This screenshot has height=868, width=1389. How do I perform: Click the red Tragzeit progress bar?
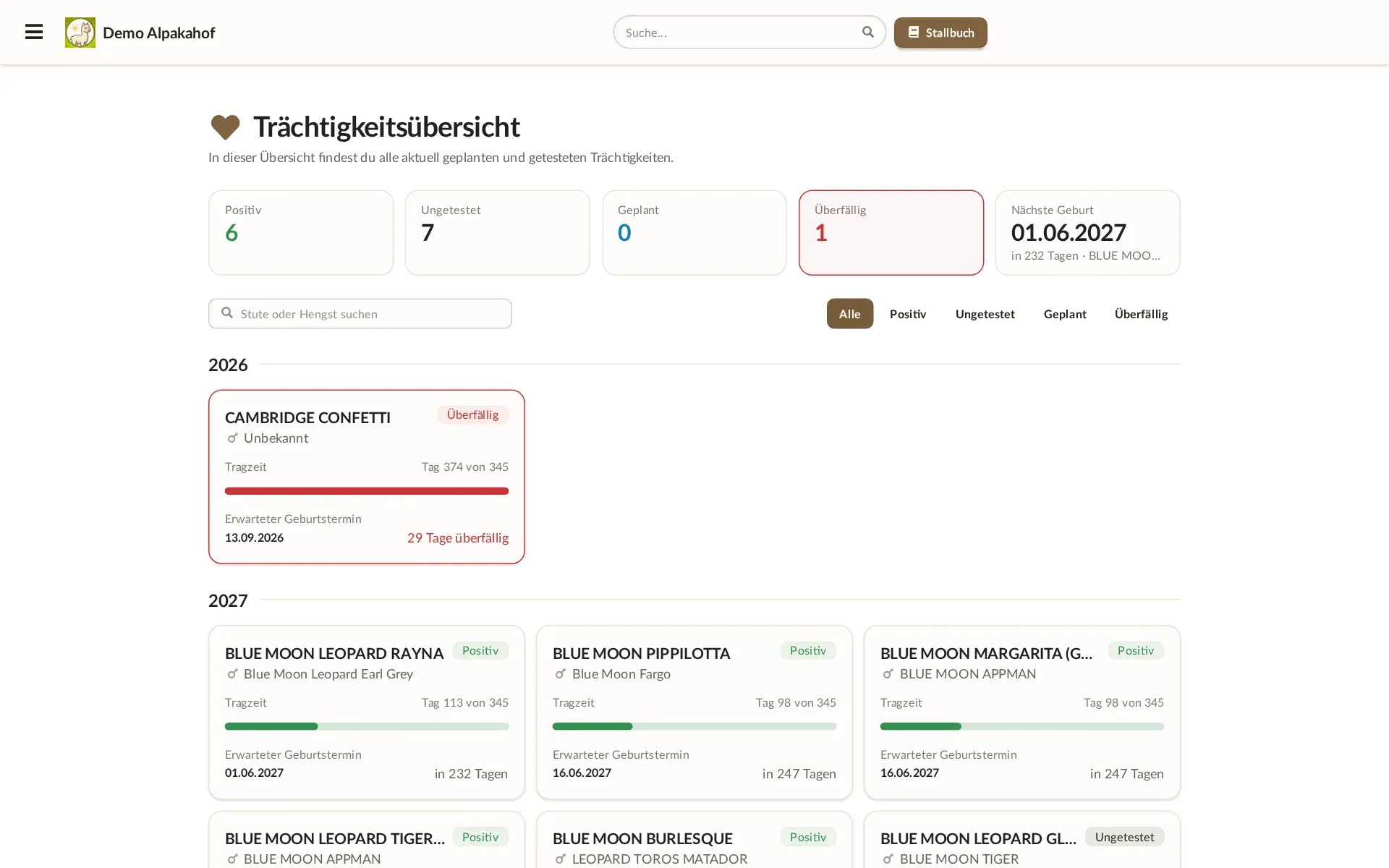click(367, 491)
